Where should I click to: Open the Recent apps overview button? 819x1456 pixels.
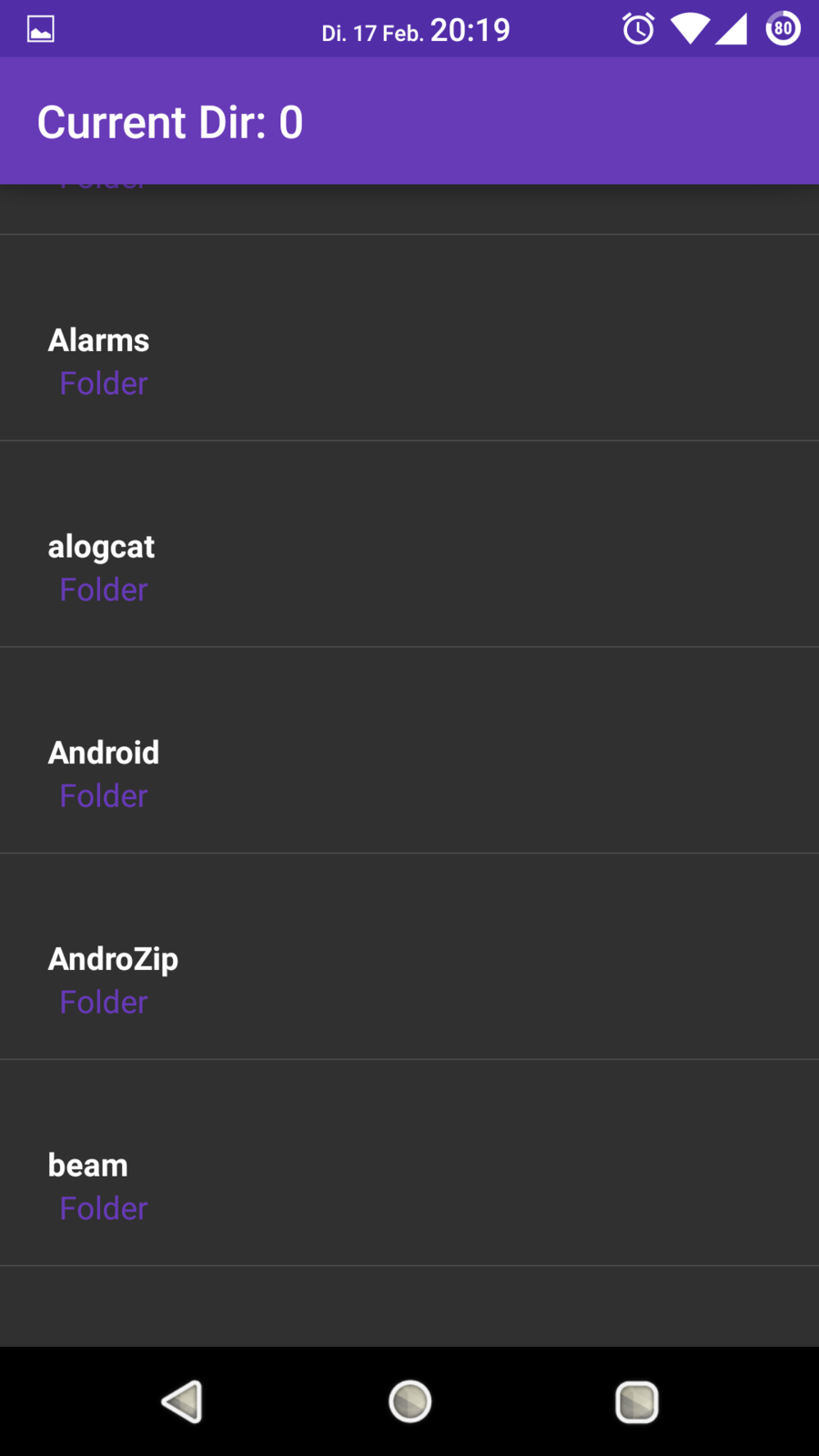pyautogui.click(x=637, y=1401)
